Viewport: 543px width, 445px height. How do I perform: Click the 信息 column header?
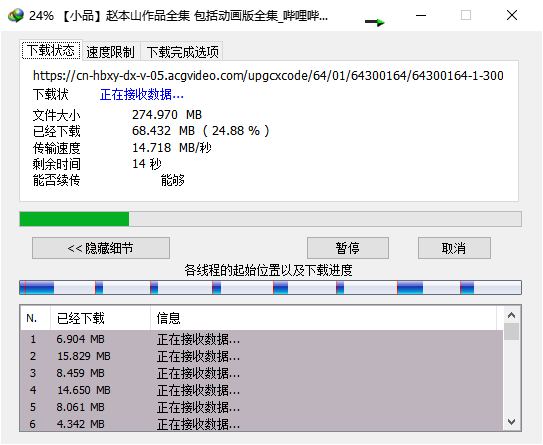coord(323,318)
